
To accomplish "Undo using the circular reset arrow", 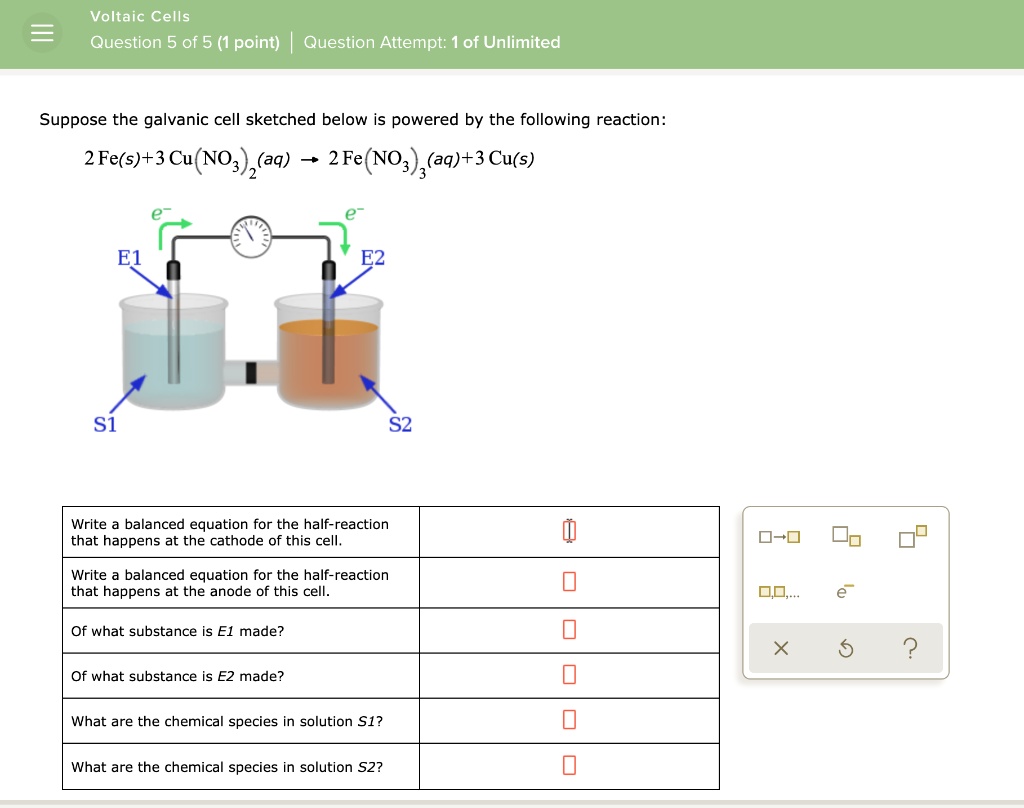I will click(x=845, y=648).
